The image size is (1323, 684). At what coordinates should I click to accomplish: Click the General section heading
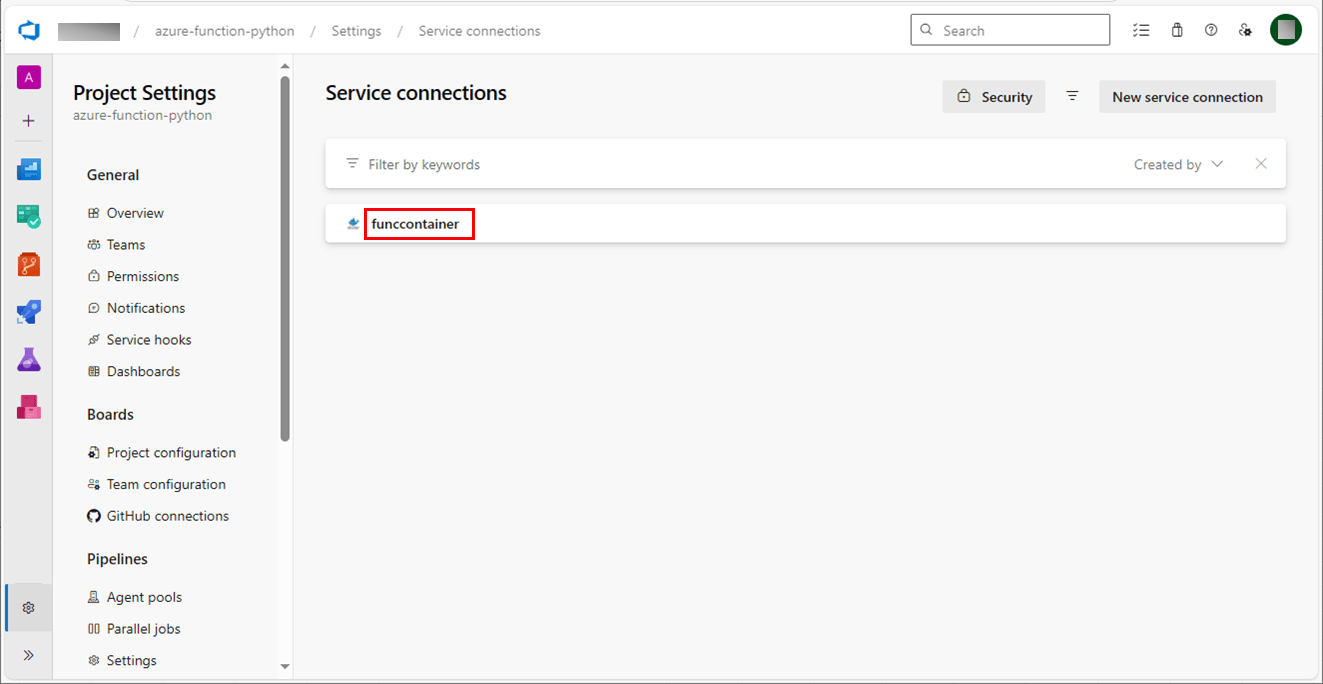tap(113, 175)
